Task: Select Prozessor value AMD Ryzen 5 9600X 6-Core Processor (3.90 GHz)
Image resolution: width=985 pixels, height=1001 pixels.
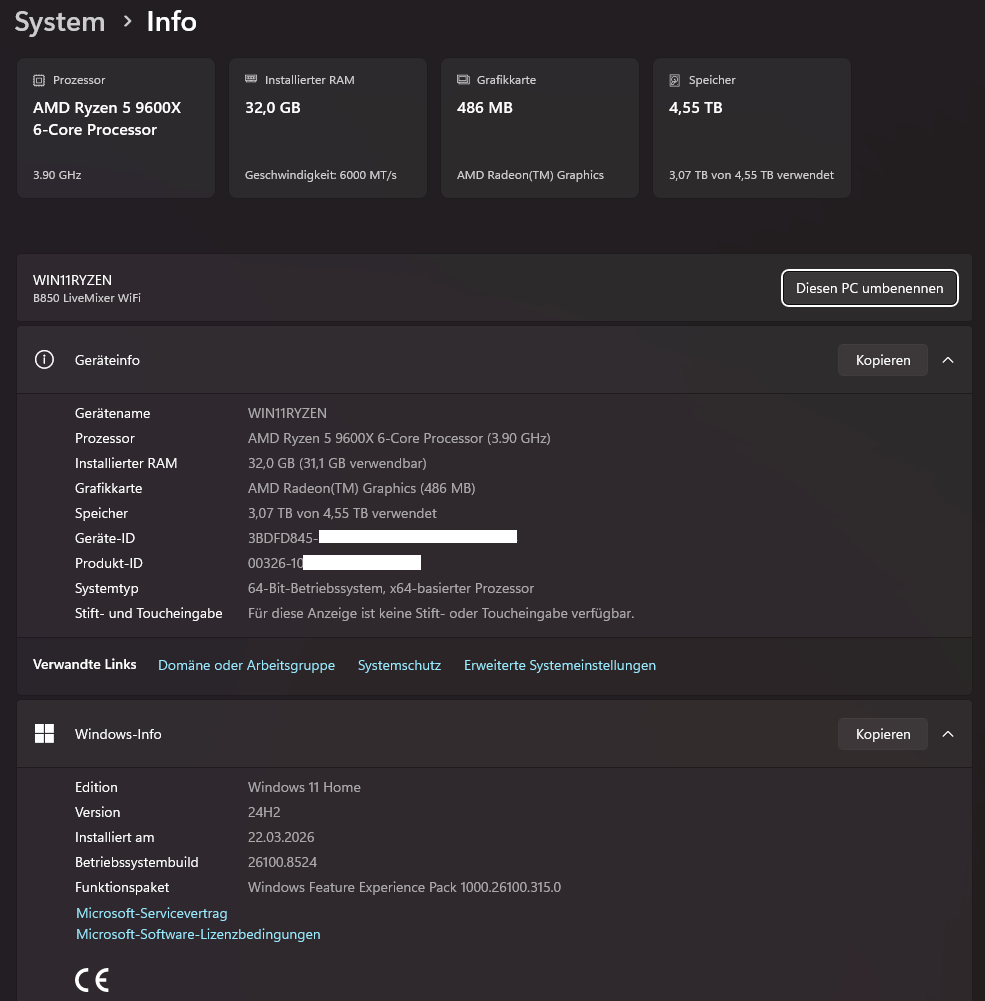Action: pyautogui.click(x=399, y=439)
